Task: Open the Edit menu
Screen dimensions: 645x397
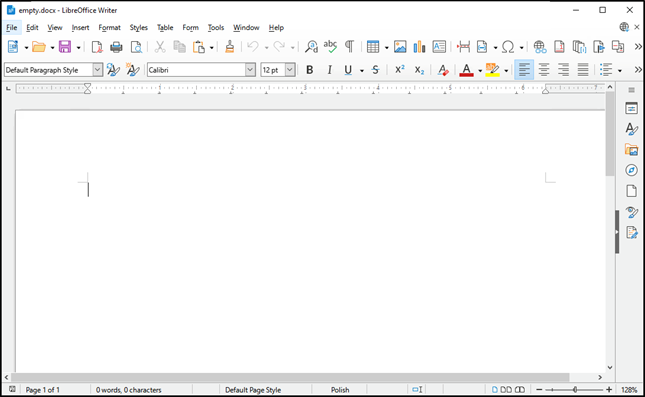Action: (x=32, y=28)
